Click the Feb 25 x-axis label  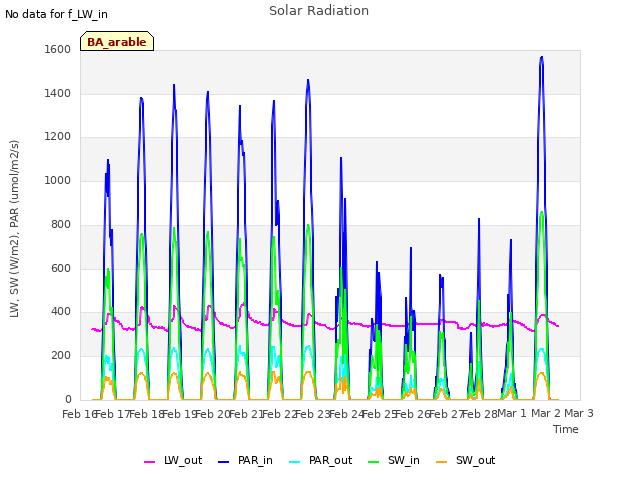pyautogui.click(x=379, y=414)
